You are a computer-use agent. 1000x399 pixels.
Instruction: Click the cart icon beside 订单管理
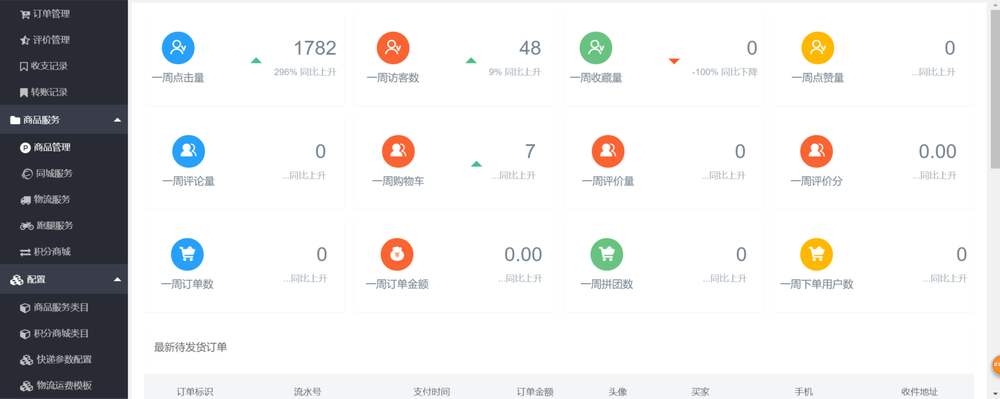25,14
